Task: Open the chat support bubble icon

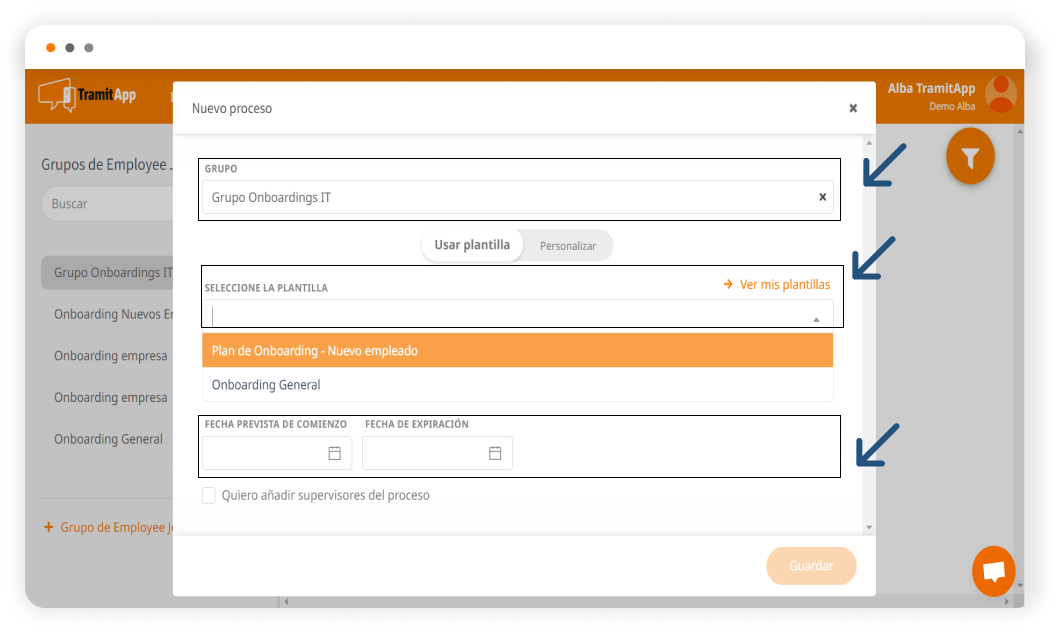Action: pyautogui.click(x=993, y=572)
